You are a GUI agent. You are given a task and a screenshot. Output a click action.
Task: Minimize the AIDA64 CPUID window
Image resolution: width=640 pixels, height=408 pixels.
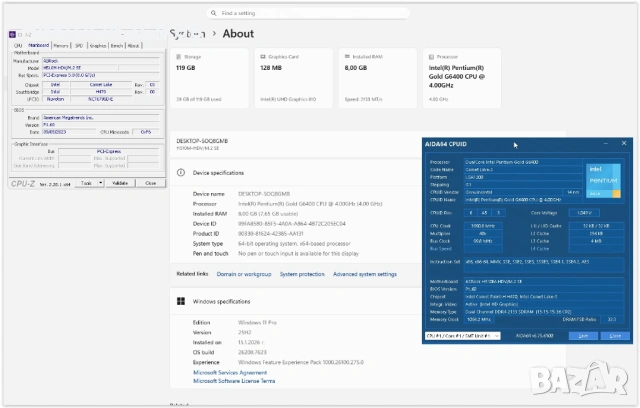tap(606, 144)
